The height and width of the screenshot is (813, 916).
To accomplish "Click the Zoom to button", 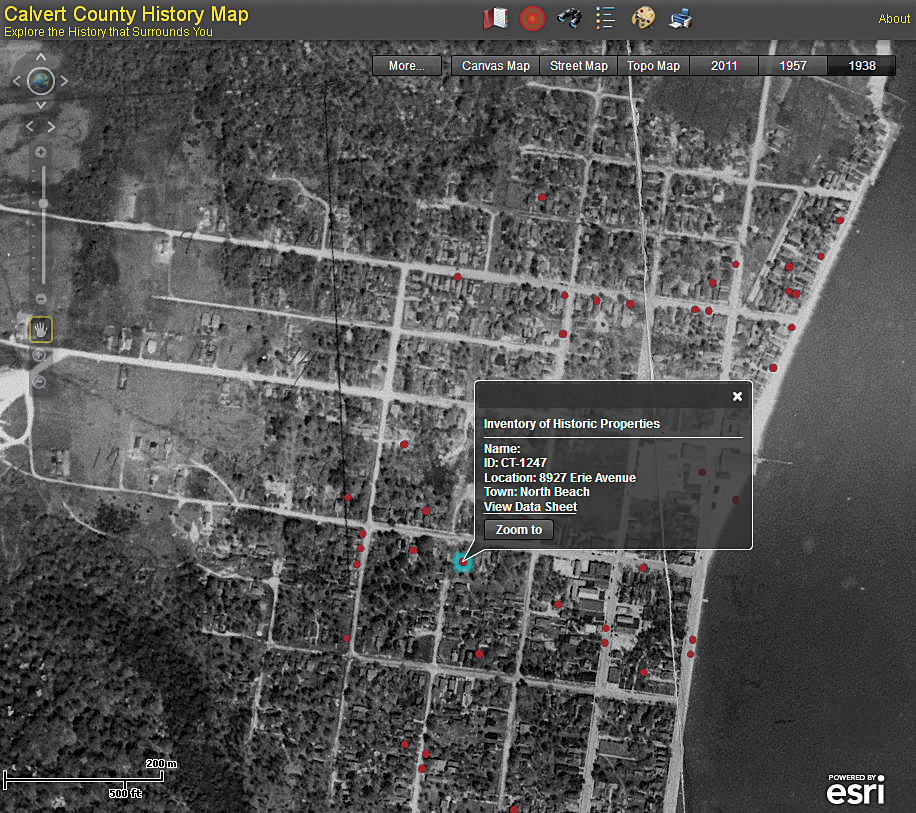I will [x=519, y=530].
